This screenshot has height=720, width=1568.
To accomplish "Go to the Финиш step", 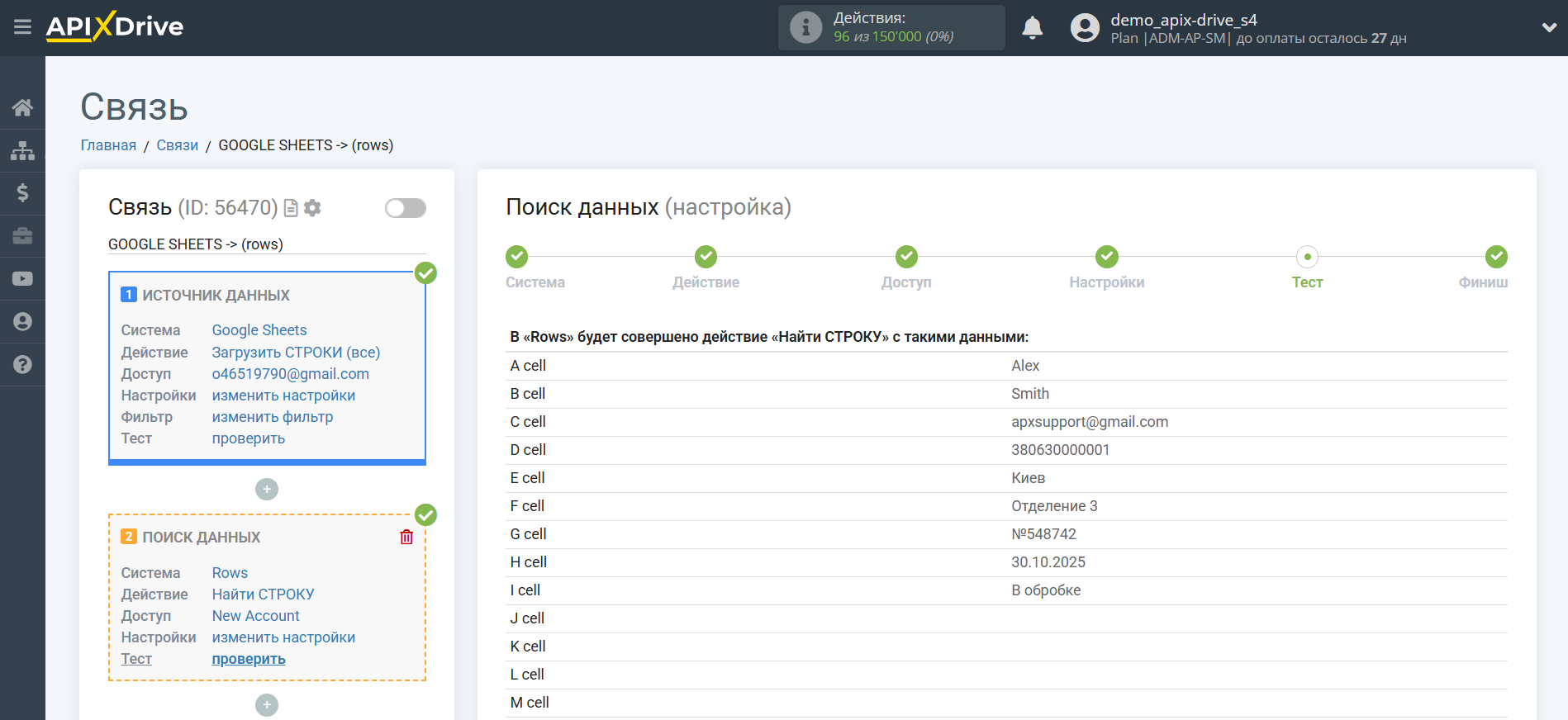I will pyautogui.click(x=1495, y=257).
